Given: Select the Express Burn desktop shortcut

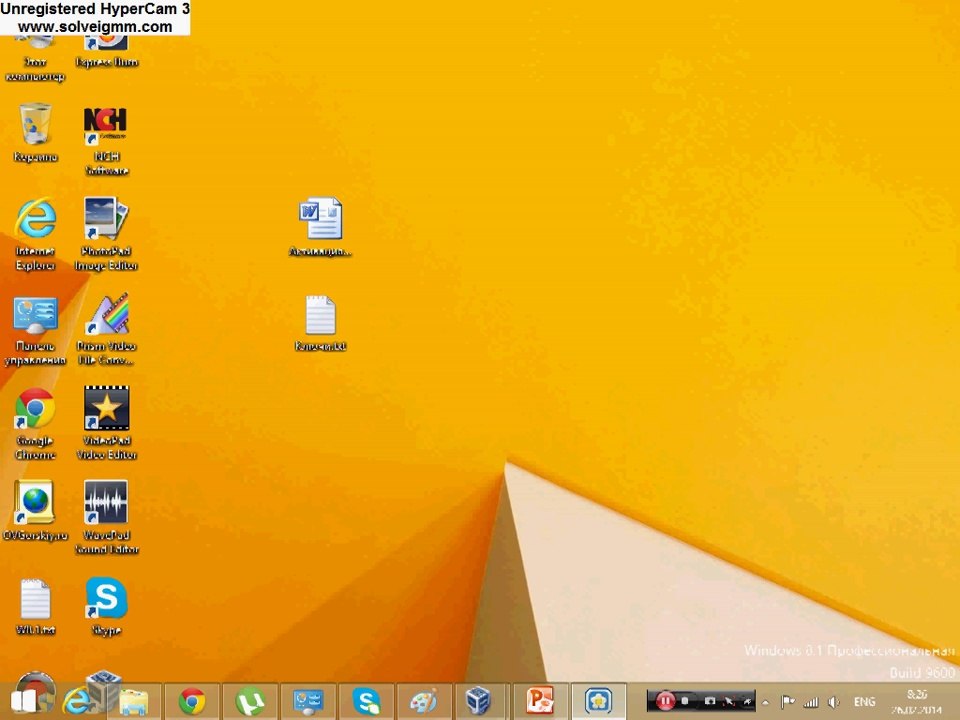Looking at the screenshot, I should coord(107,49).
